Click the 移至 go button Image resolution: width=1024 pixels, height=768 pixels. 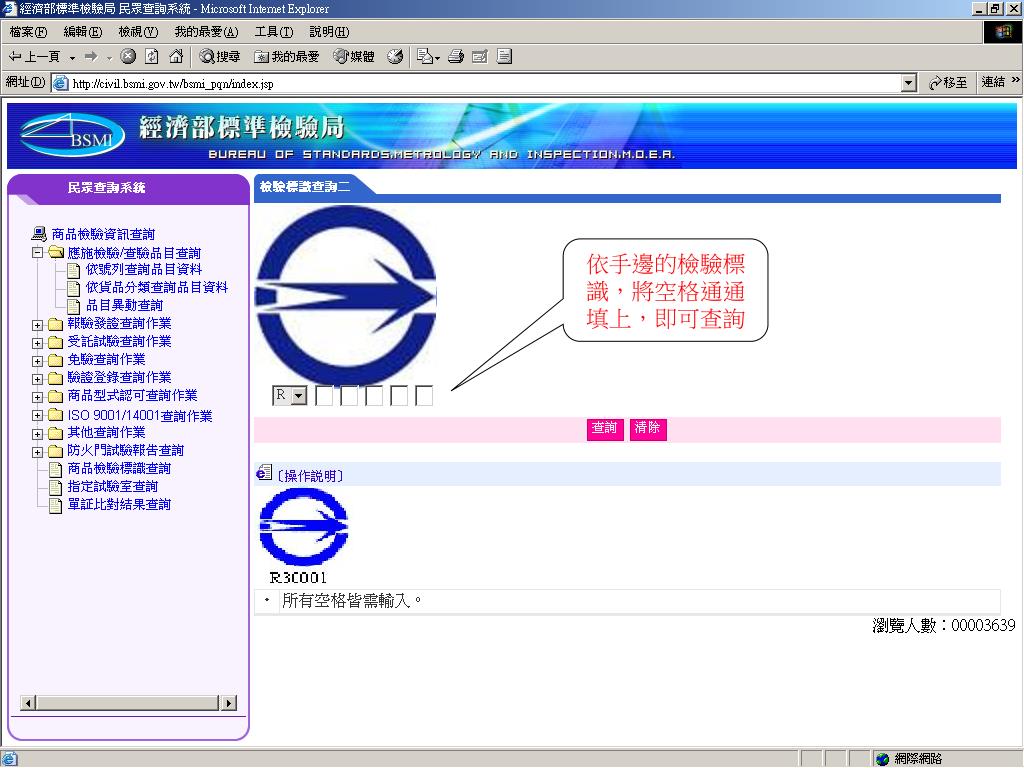coord(948,83)
